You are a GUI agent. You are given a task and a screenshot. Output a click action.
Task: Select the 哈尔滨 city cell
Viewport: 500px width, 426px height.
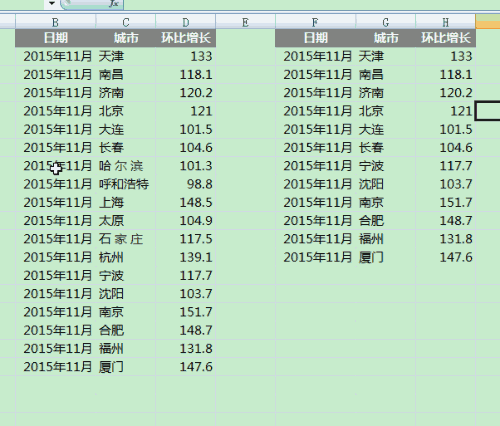[x=126, y=166]
